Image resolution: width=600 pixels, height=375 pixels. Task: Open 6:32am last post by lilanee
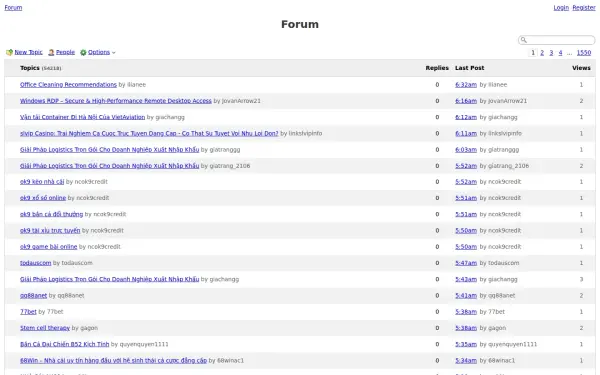click(x=466, y=85)
